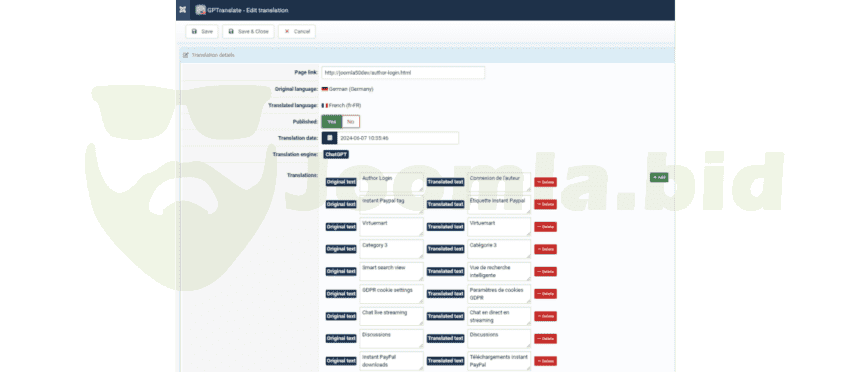
Task: Delete the Virtuemart translation row
Action: pyautogui.click(x=545, y=227)
